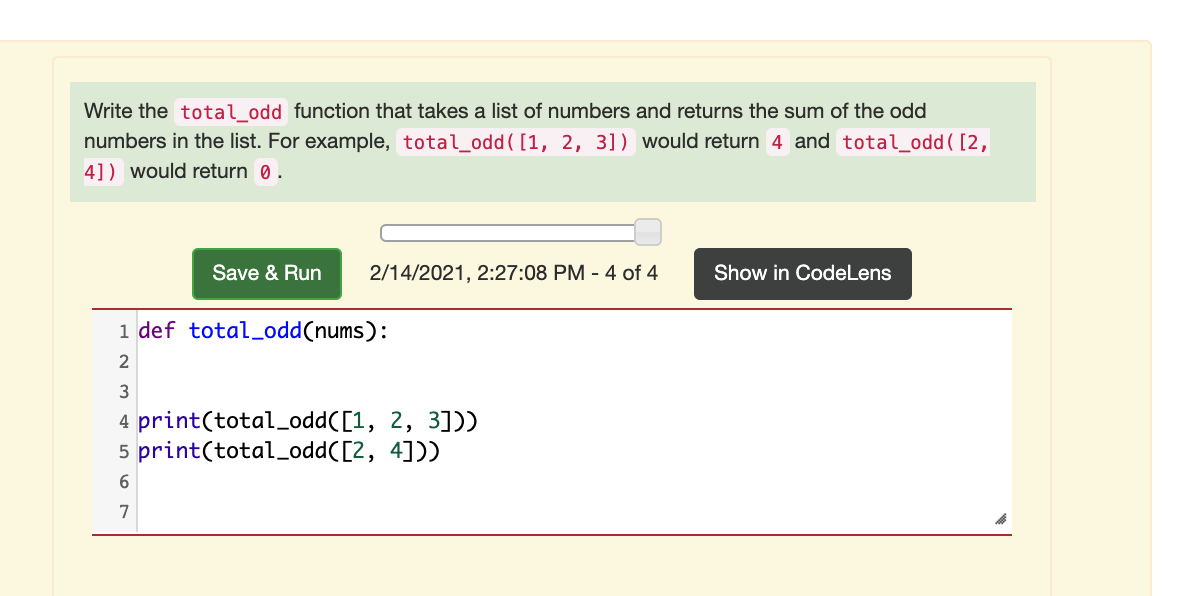Click the Save & Run button
This screenshot has height=596, width=1178.
pos(266,273)
